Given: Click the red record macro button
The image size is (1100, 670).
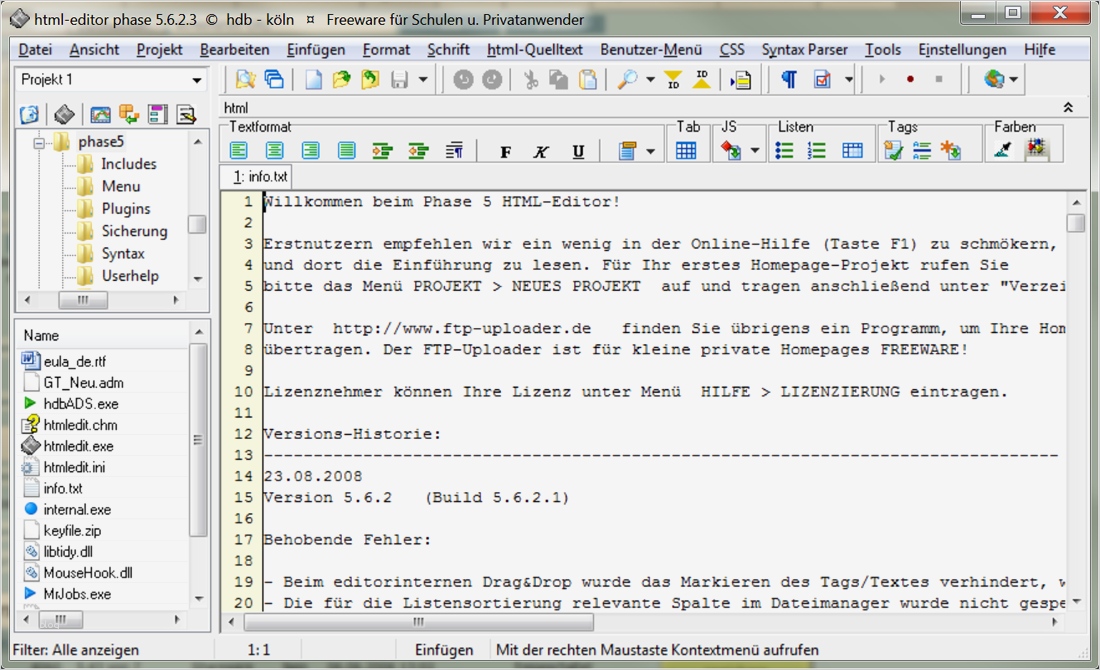Looking at the screenshot, I should (x=910, y=79).
